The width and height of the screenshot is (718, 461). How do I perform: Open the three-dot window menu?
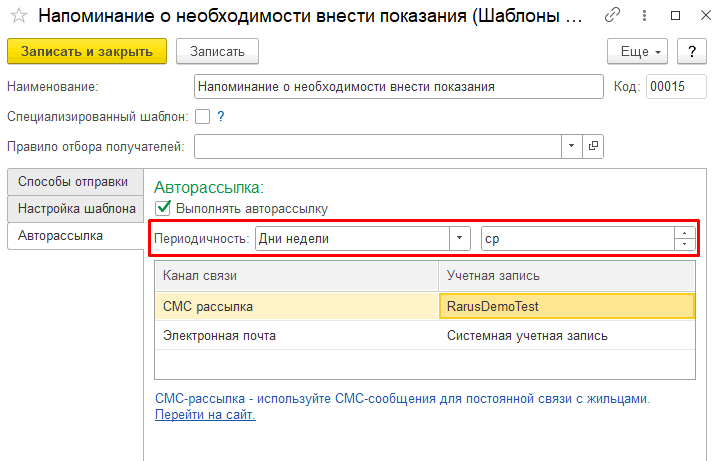(x=644, y=16)
